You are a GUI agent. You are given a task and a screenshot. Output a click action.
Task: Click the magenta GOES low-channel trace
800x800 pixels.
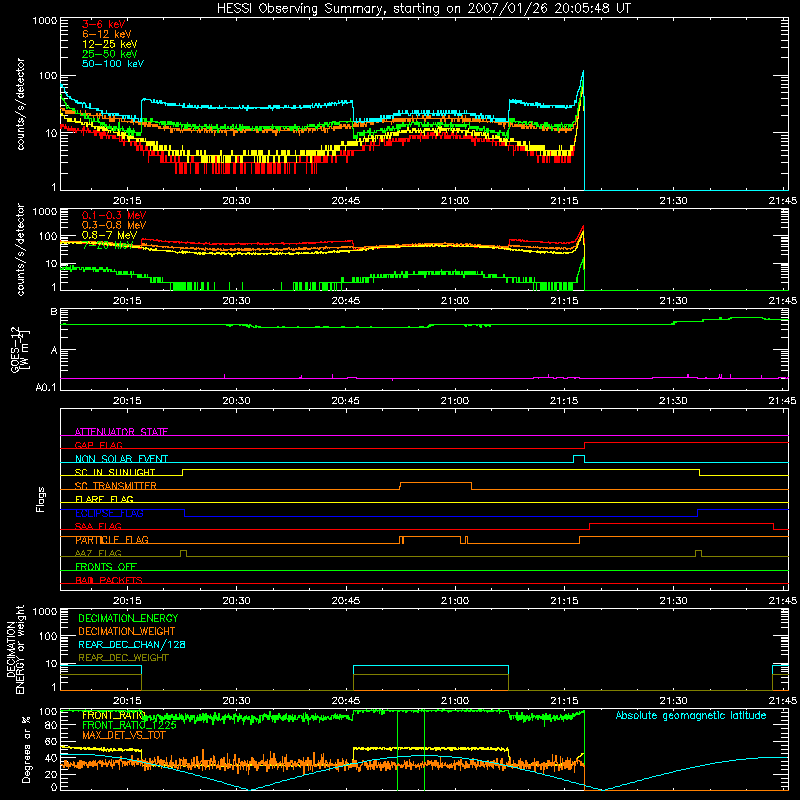424,378
